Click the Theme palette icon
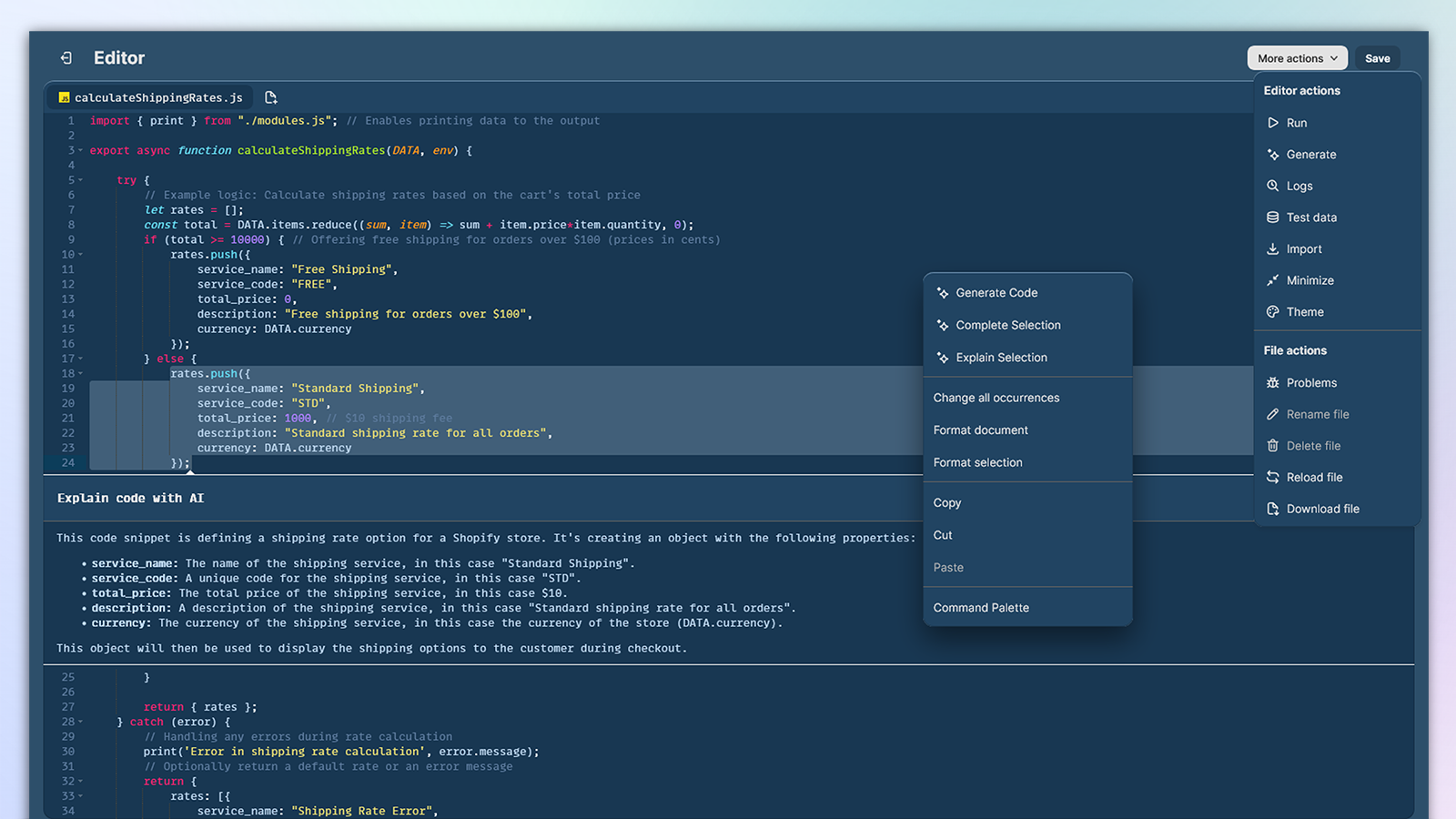 (x=1273, y=312)
